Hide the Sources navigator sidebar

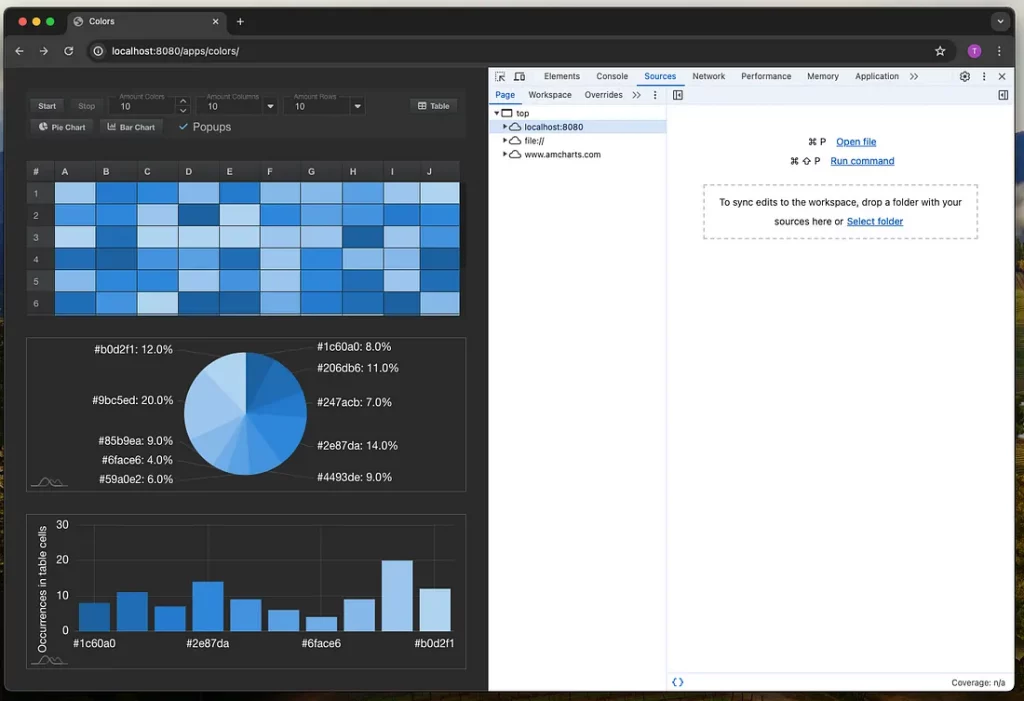click(x=678, y=95)
